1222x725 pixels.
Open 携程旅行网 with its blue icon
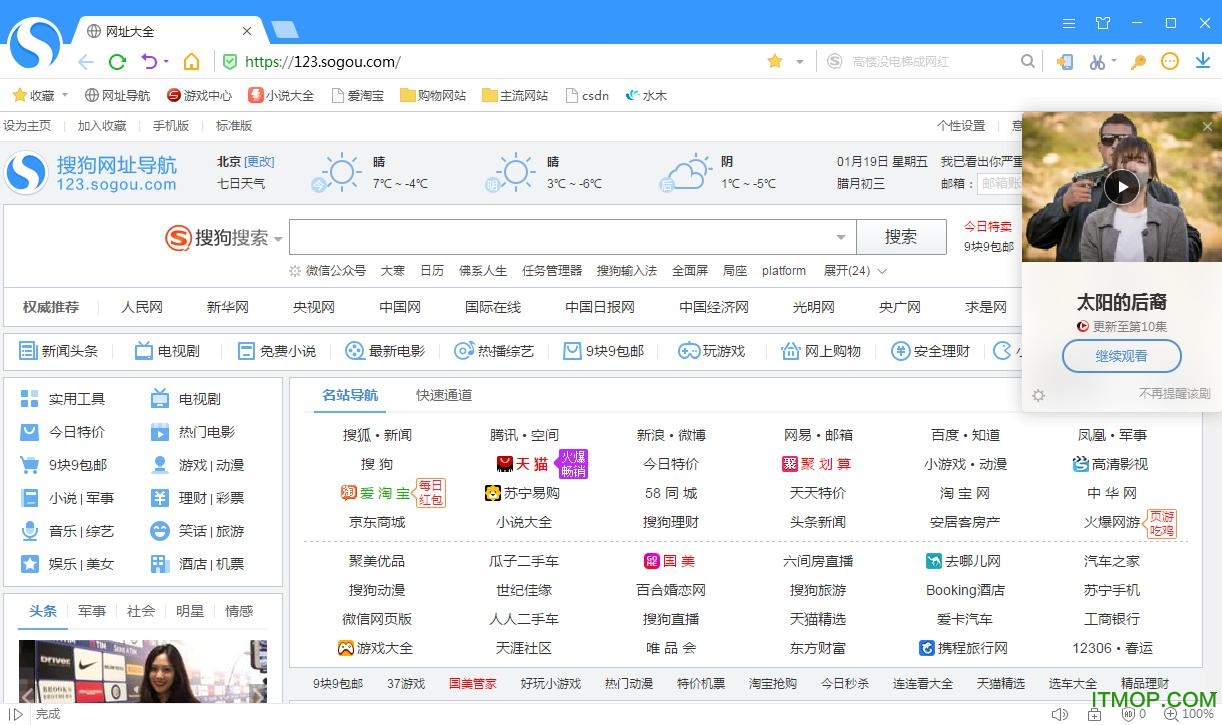pyautogui.click(x=965, y=647)
